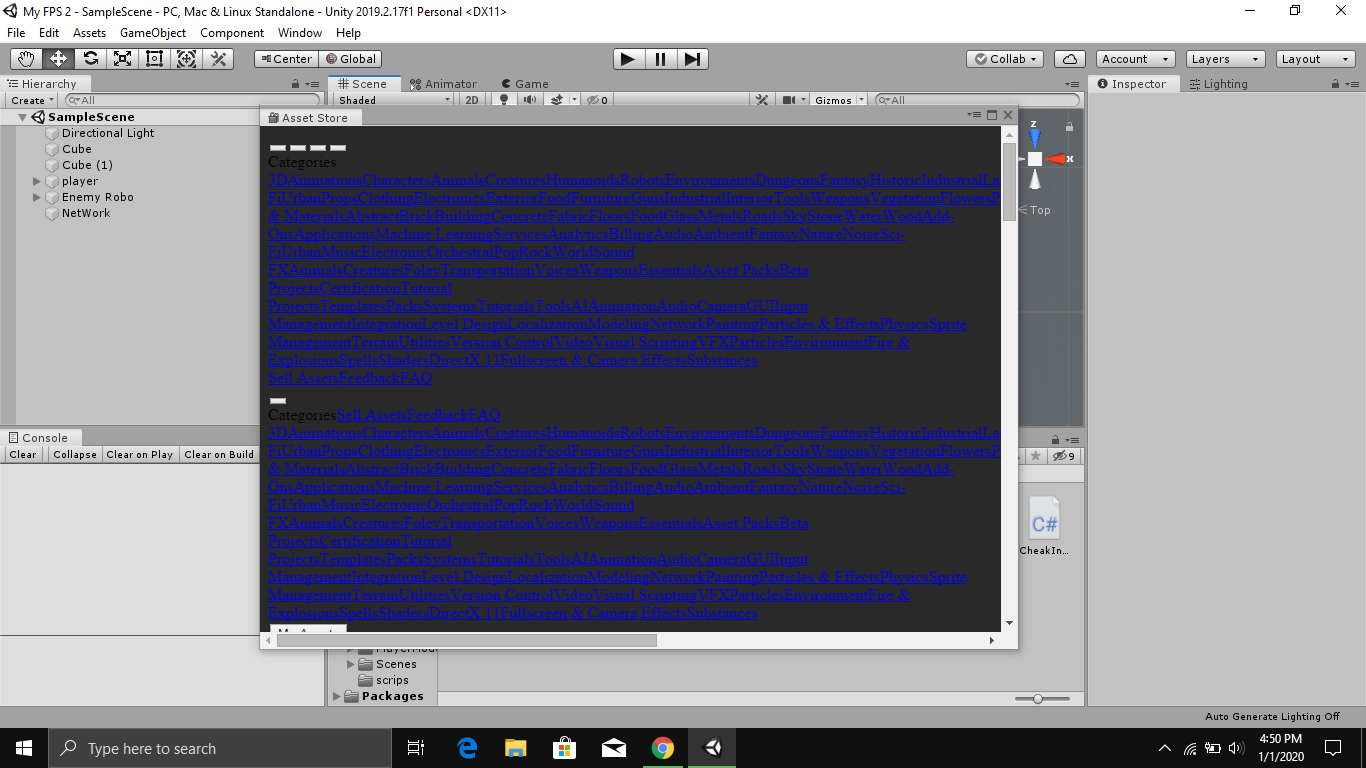Toggle 2D view mode
This screenshot has width=1366, height=768.
[x=472, y=100]
